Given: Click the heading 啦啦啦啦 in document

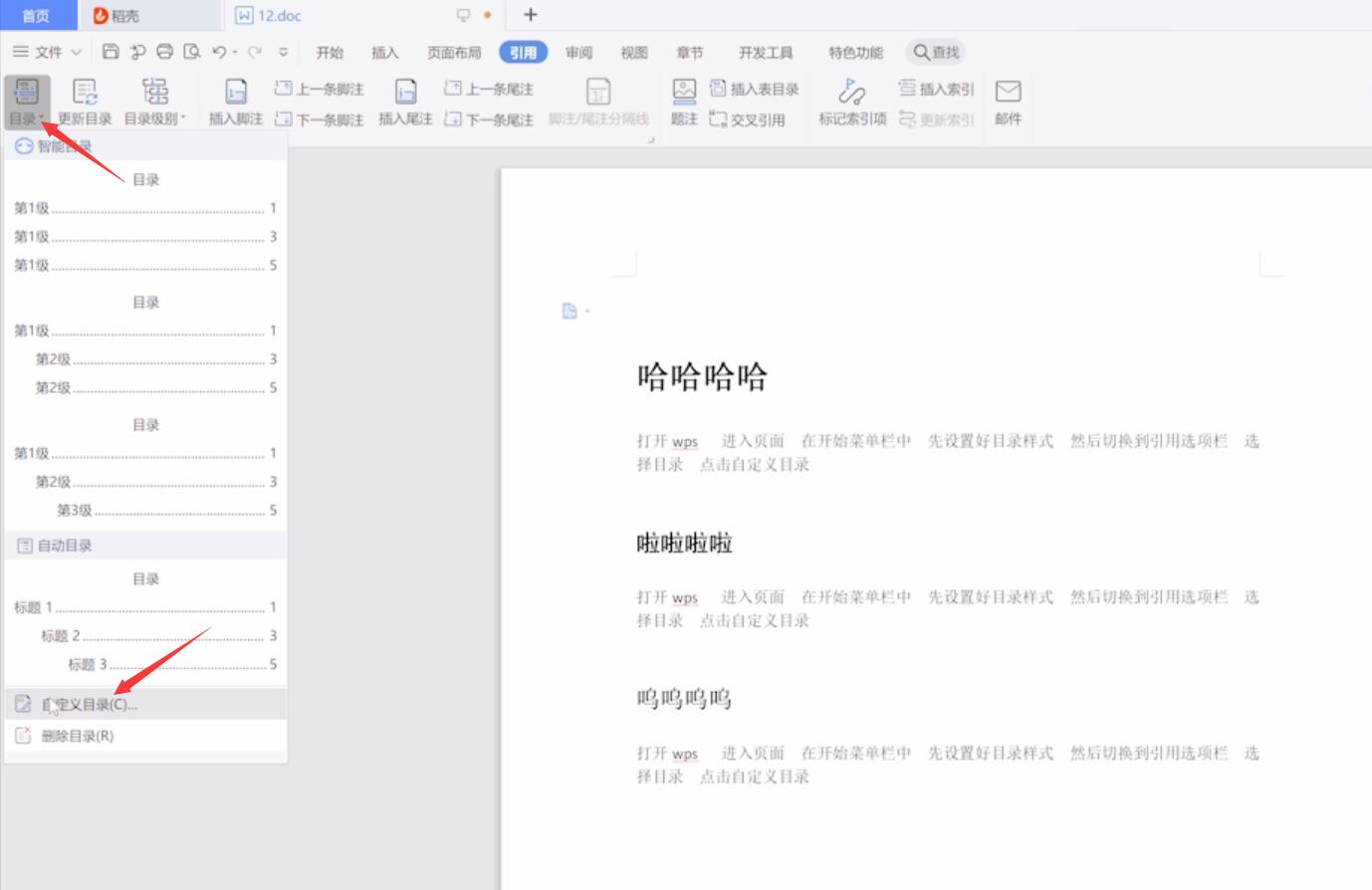Looking at the screenshot, I should click(684, 543).
